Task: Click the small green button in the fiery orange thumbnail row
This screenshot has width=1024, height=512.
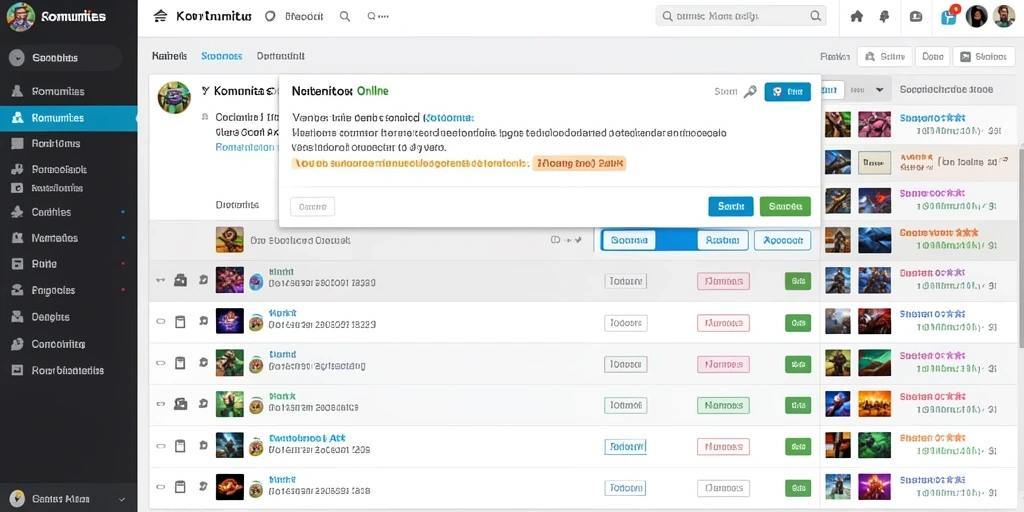Action: pos(797,487)
